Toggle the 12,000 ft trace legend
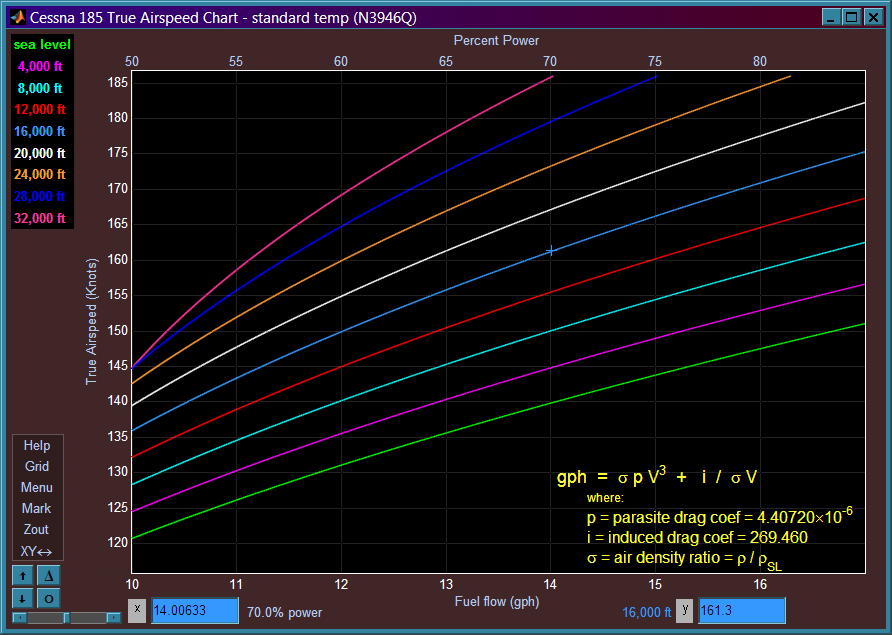 click(x=40, y=109)
